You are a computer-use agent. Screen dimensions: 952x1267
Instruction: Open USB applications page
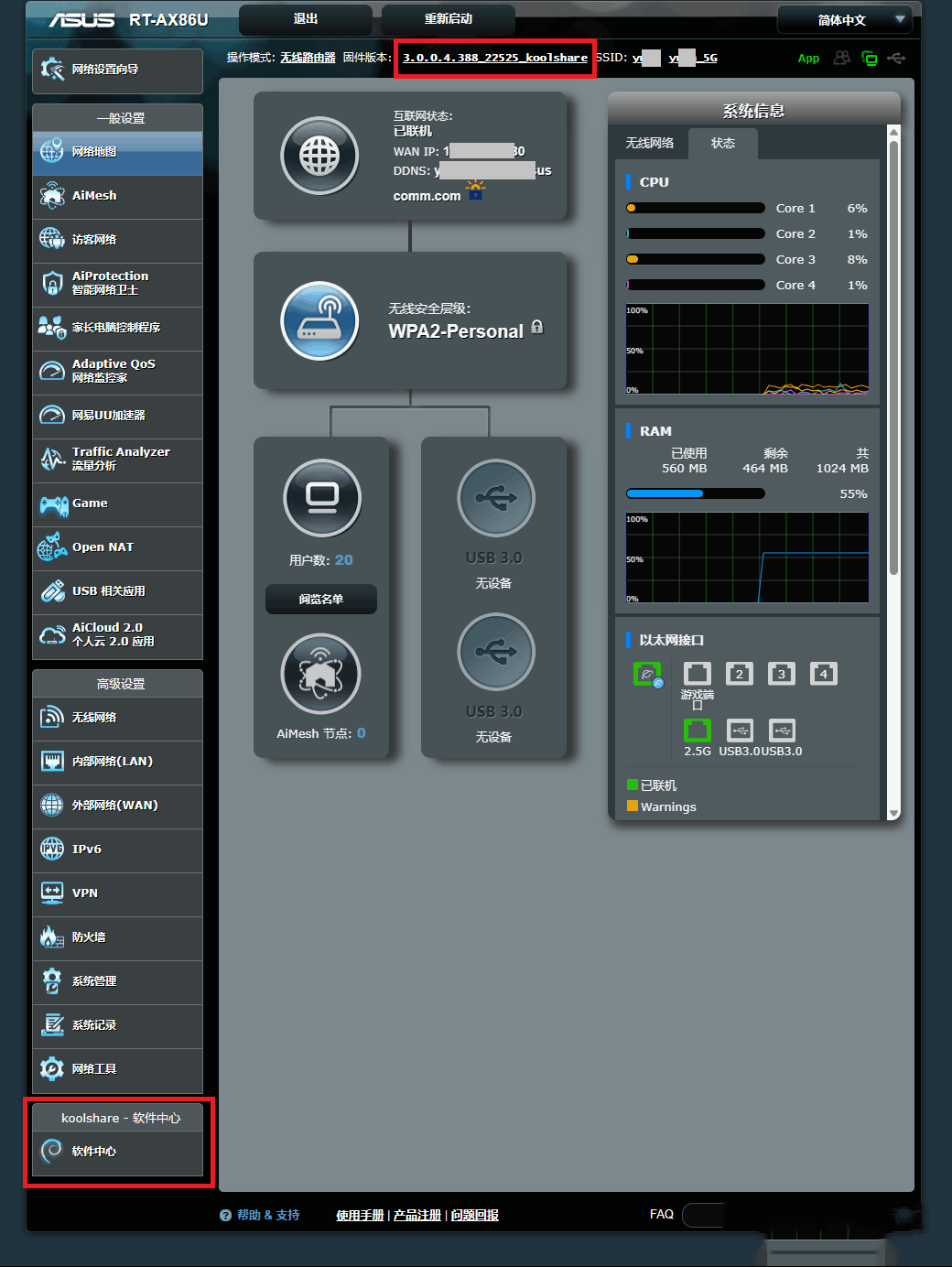[x=117, y=592]
